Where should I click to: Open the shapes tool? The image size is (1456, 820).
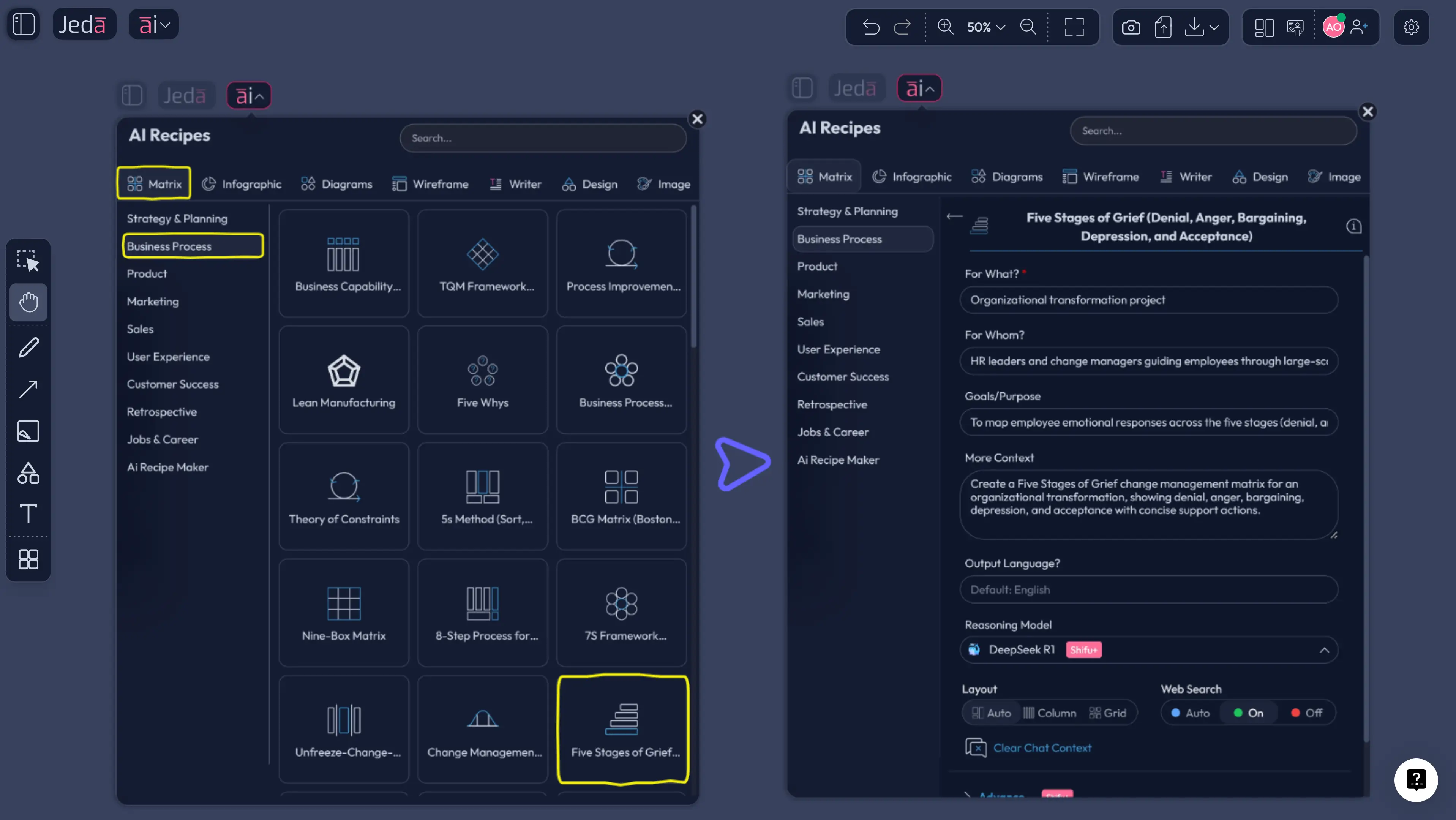(x=28, y=473)
